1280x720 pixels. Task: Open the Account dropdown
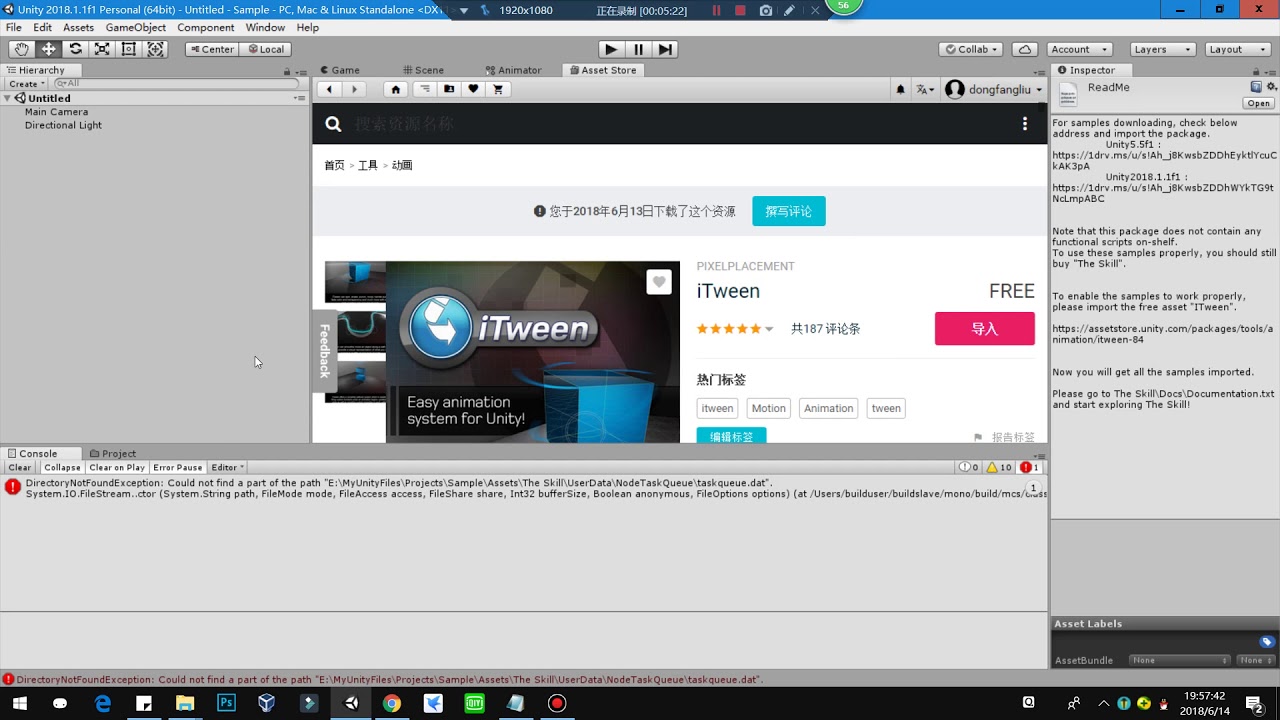click(1079, 49)
